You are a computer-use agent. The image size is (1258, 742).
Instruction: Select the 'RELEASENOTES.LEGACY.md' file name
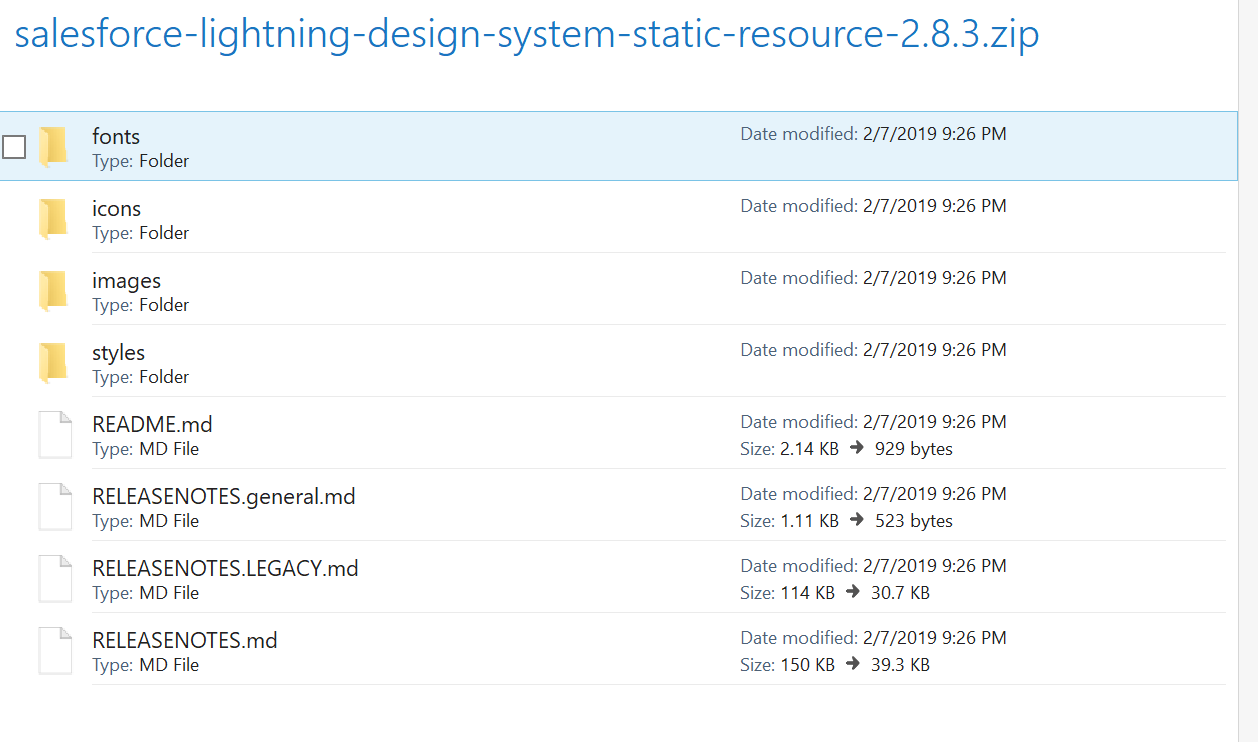tap(225, 569)
